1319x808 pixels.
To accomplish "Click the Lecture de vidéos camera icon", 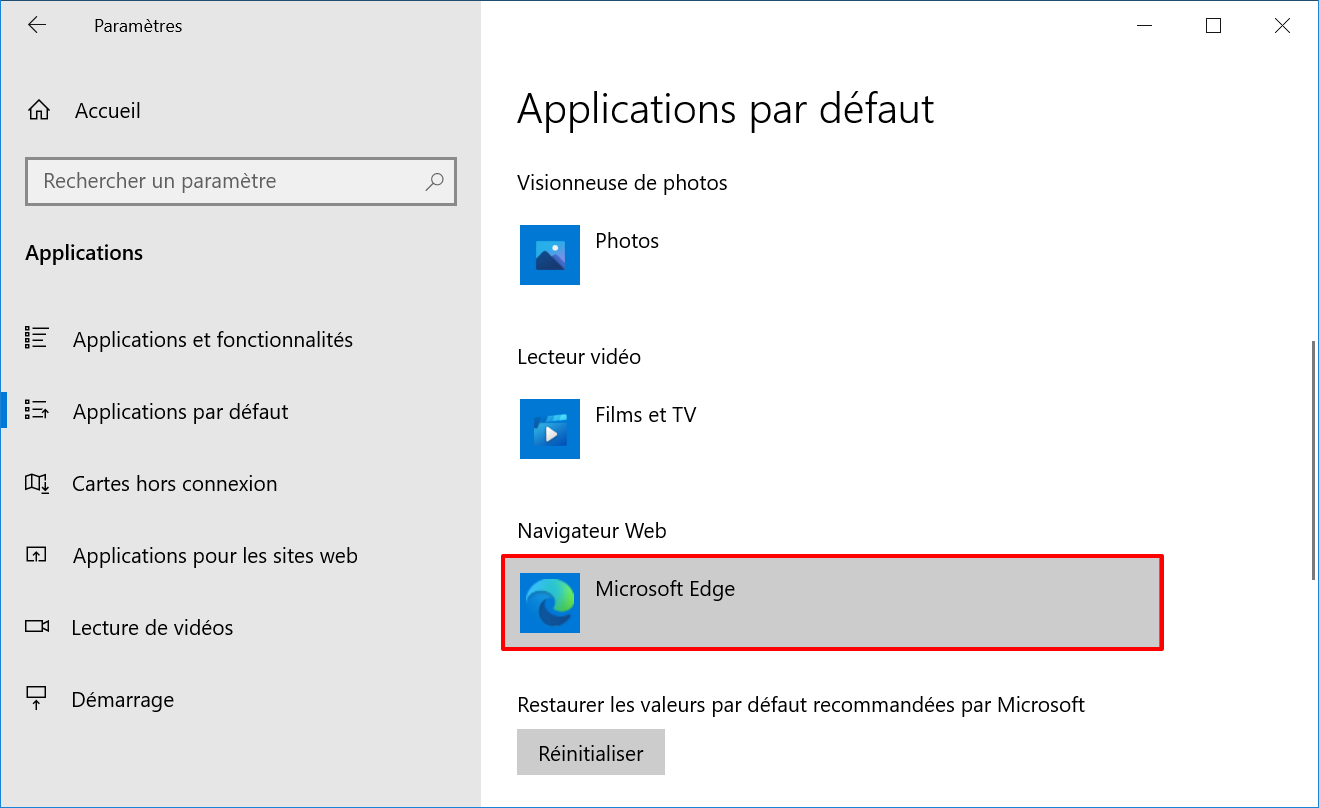I will (x=37, y=627).
